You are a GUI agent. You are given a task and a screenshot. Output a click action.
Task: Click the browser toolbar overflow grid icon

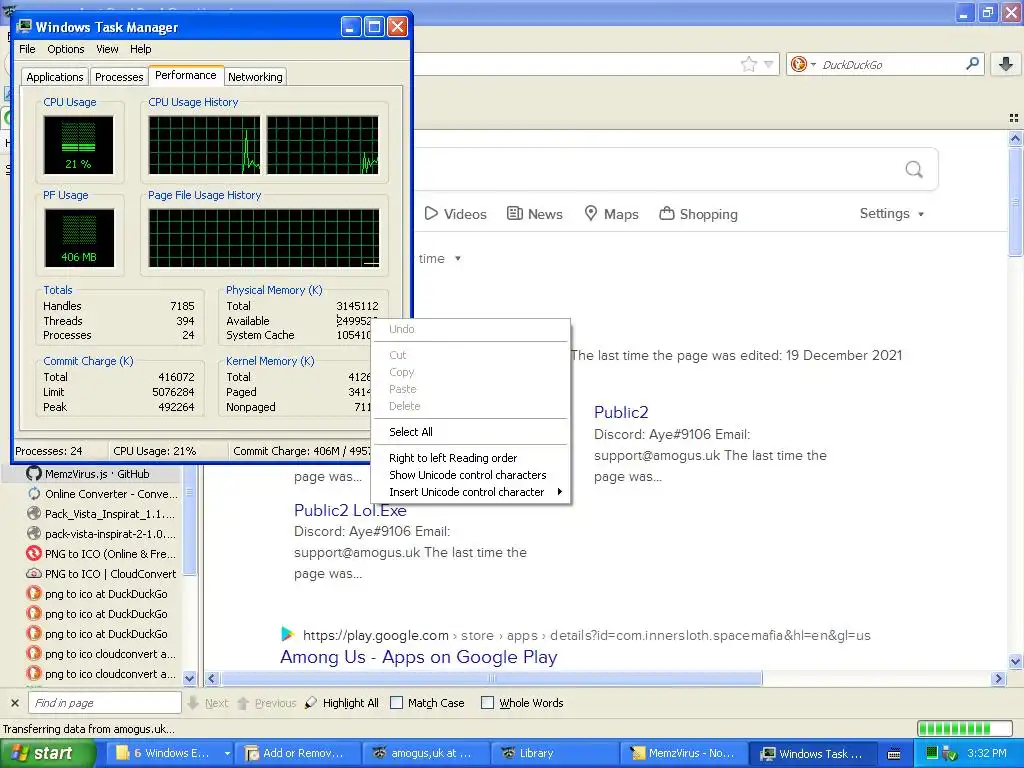point(1014,118)
